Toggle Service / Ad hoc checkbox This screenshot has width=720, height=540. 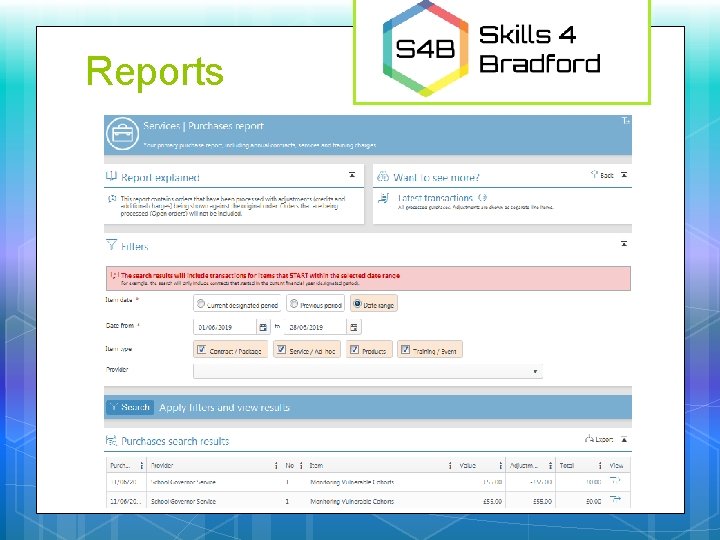[x=281, y=349]
